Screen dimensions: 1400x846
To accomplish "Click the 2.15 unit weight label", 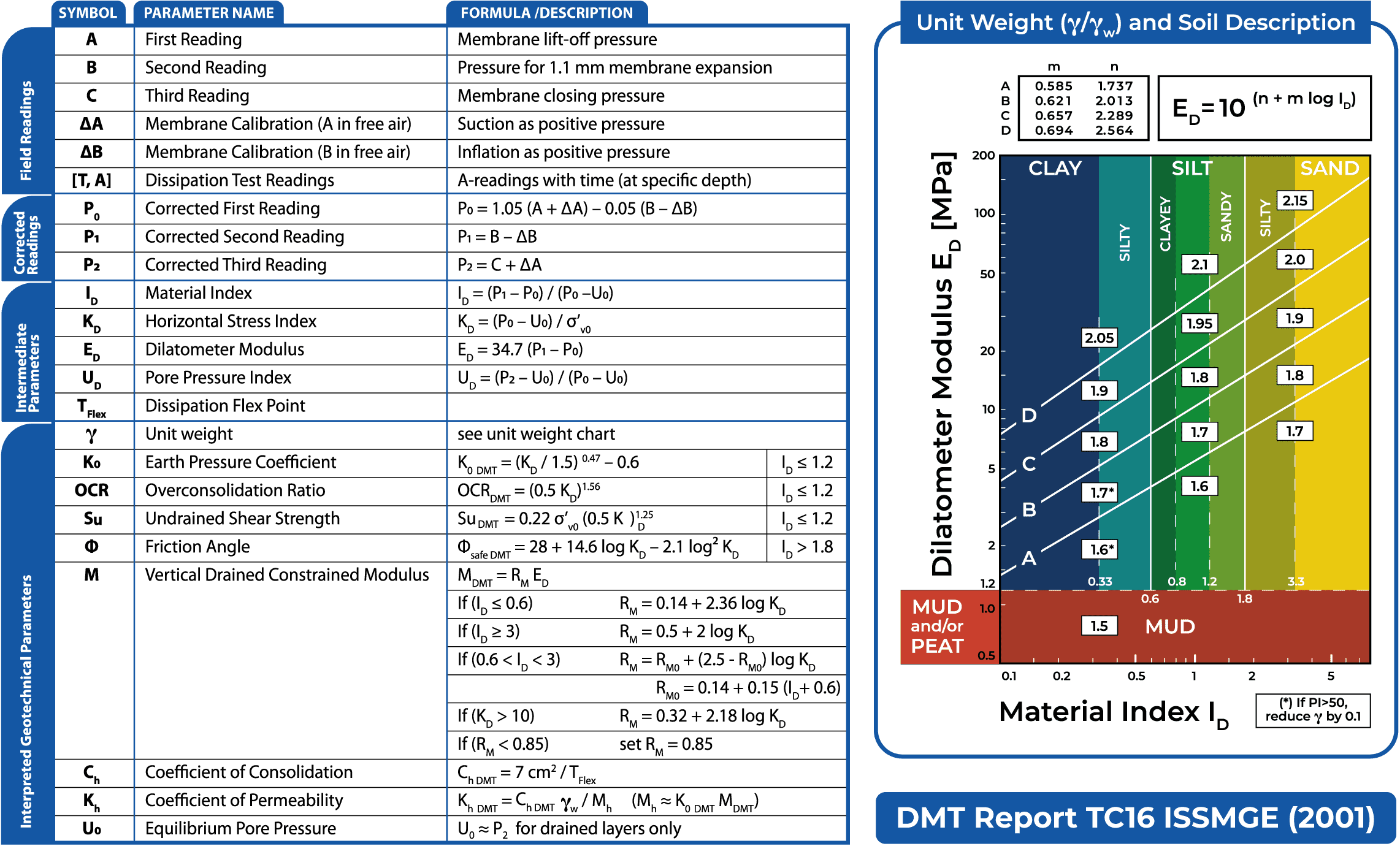I will [1295, 200].
